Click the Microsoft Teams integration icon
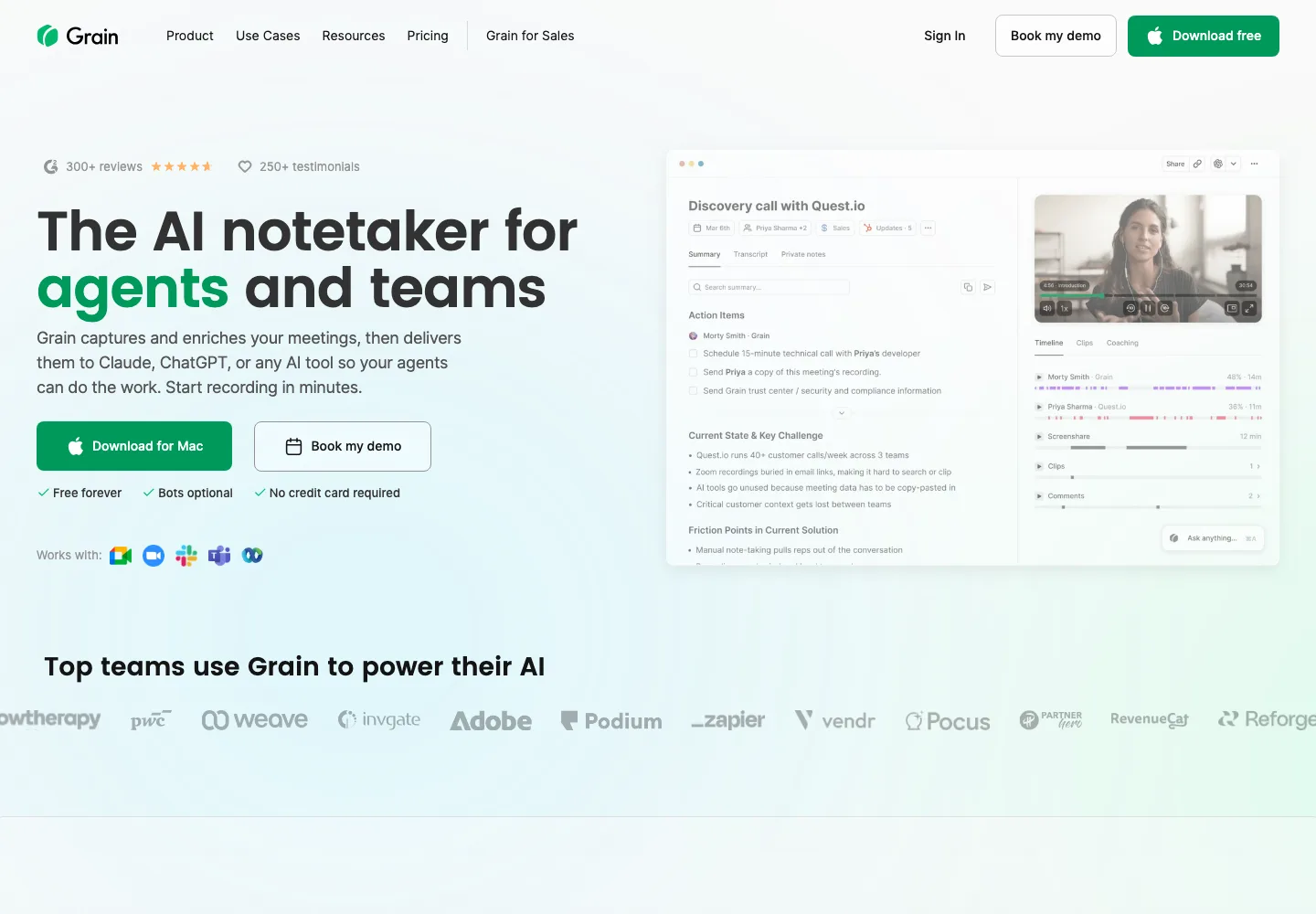Image resolution: width=1316 pixels, height=914 pixels. [x=219, y=556]
